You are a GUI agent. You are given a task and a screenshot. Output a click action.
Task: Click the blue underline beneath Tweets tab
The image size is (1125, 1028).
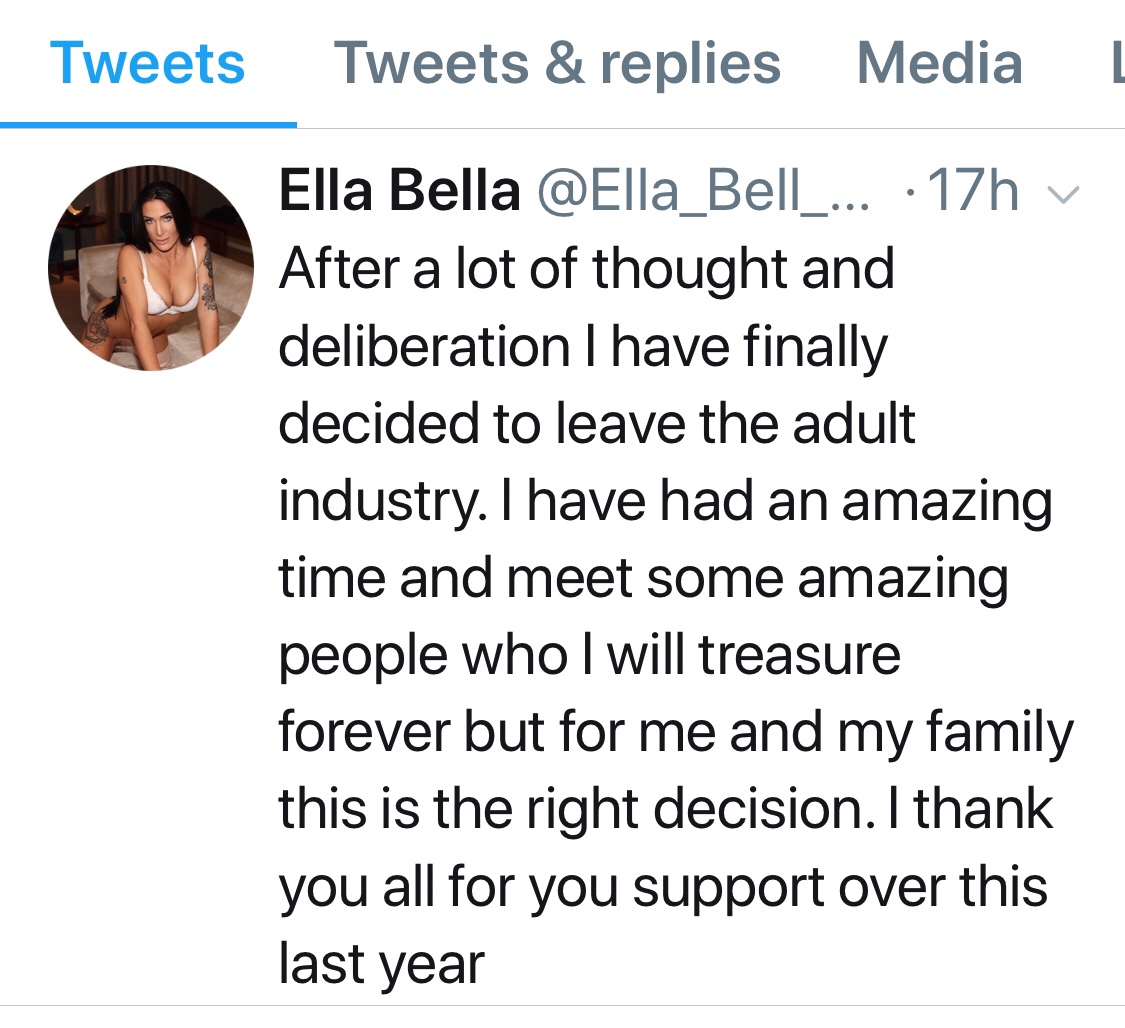point(148,125)
